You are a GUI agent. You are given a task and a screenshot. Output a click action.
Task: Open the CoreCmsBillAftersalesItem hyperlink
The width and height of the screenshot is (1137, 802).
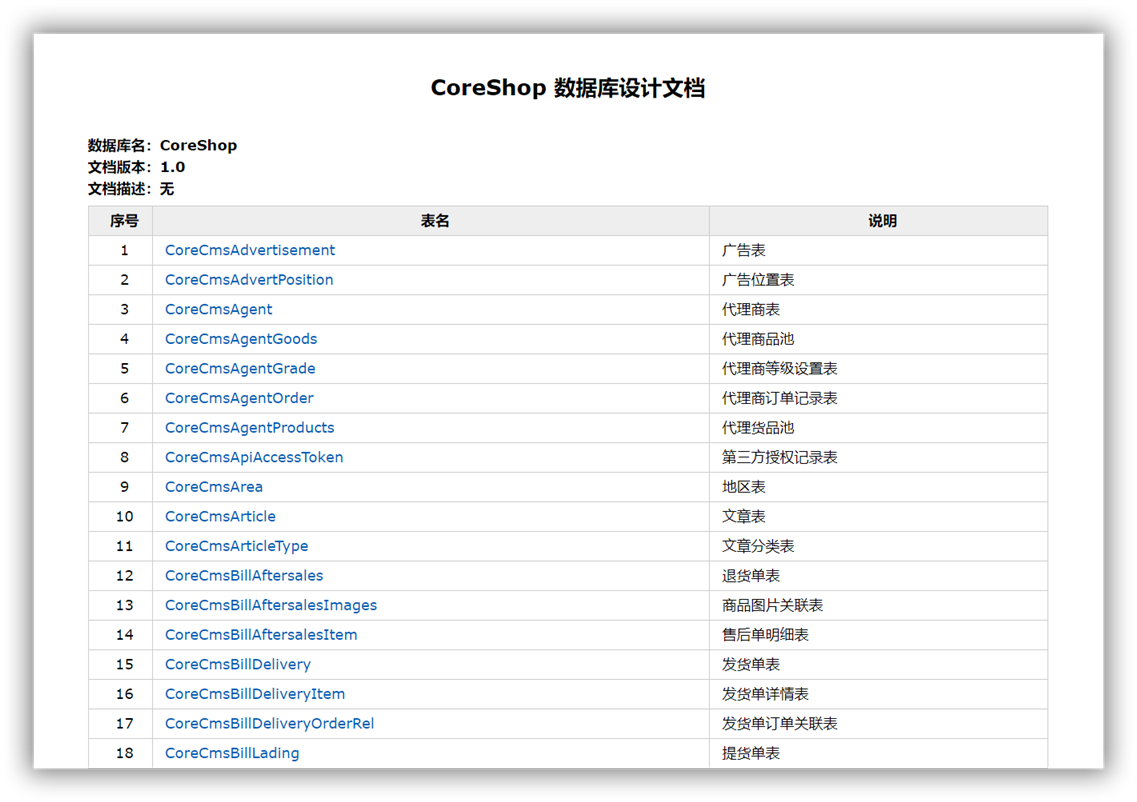pyautogui.click(x=259, y=634)
